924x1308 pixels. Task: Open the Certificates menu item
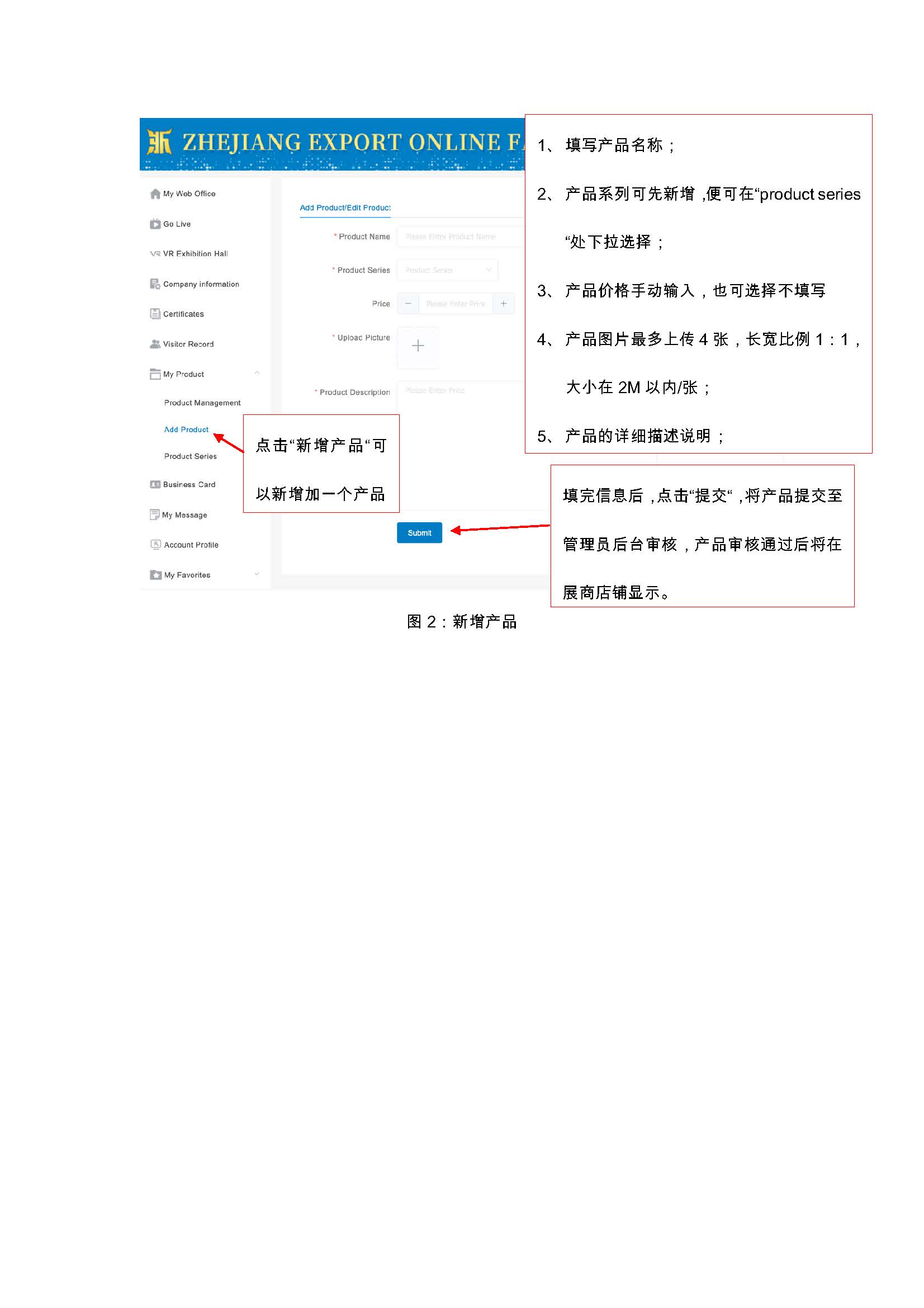click(x=183, y=314)
